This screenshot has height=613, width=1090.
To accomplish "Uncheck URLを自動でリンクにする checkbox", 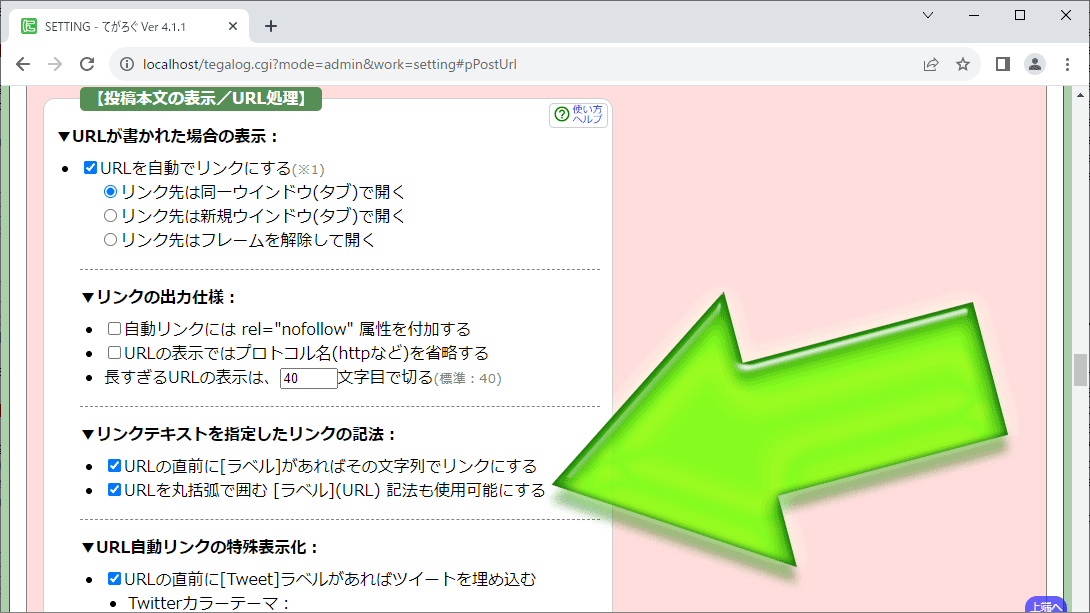I will click(90, 167).
